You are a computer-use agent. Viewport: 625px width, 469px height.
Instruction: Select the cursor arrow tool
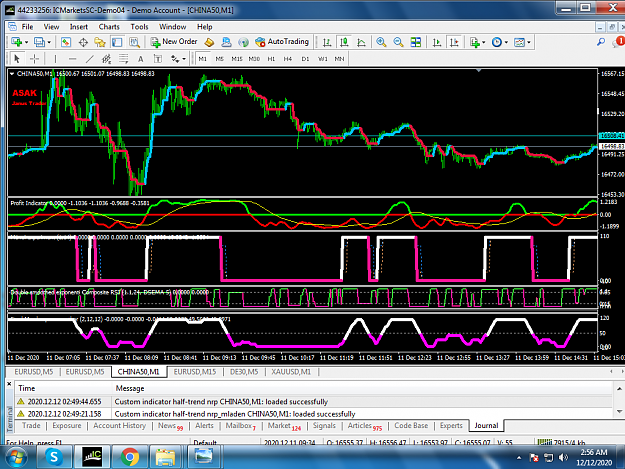tap(17, 59)
